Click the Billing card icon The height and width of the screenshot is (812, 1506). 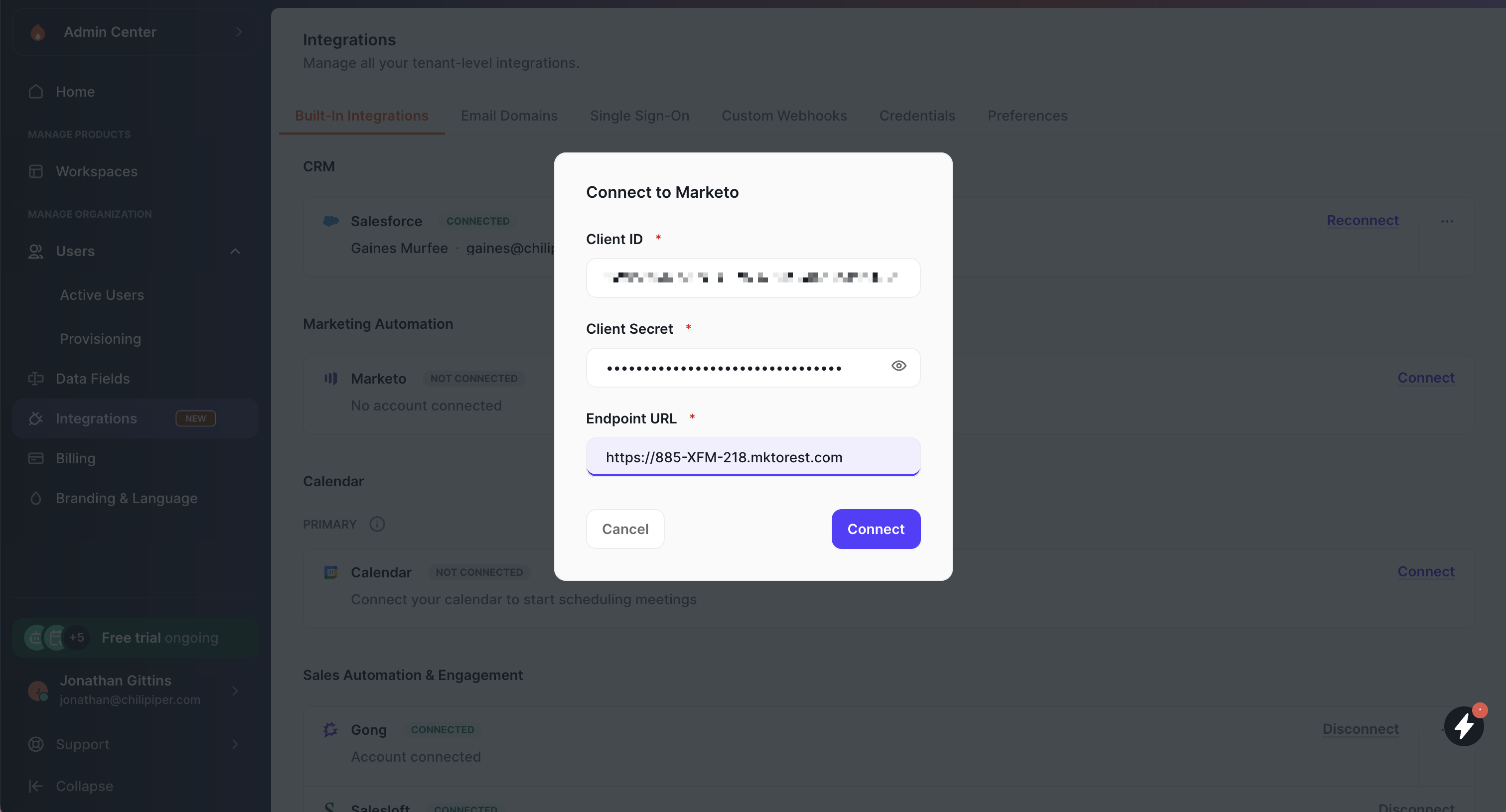pyautogui.click(x=36, y=458)
